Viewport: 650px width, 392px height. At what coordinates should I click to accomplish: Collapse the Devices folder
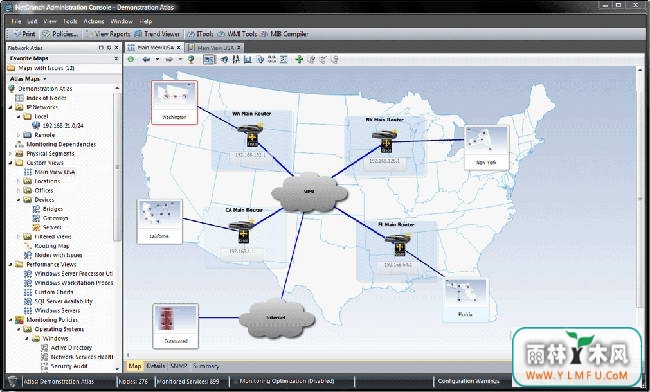coord(18,200)
